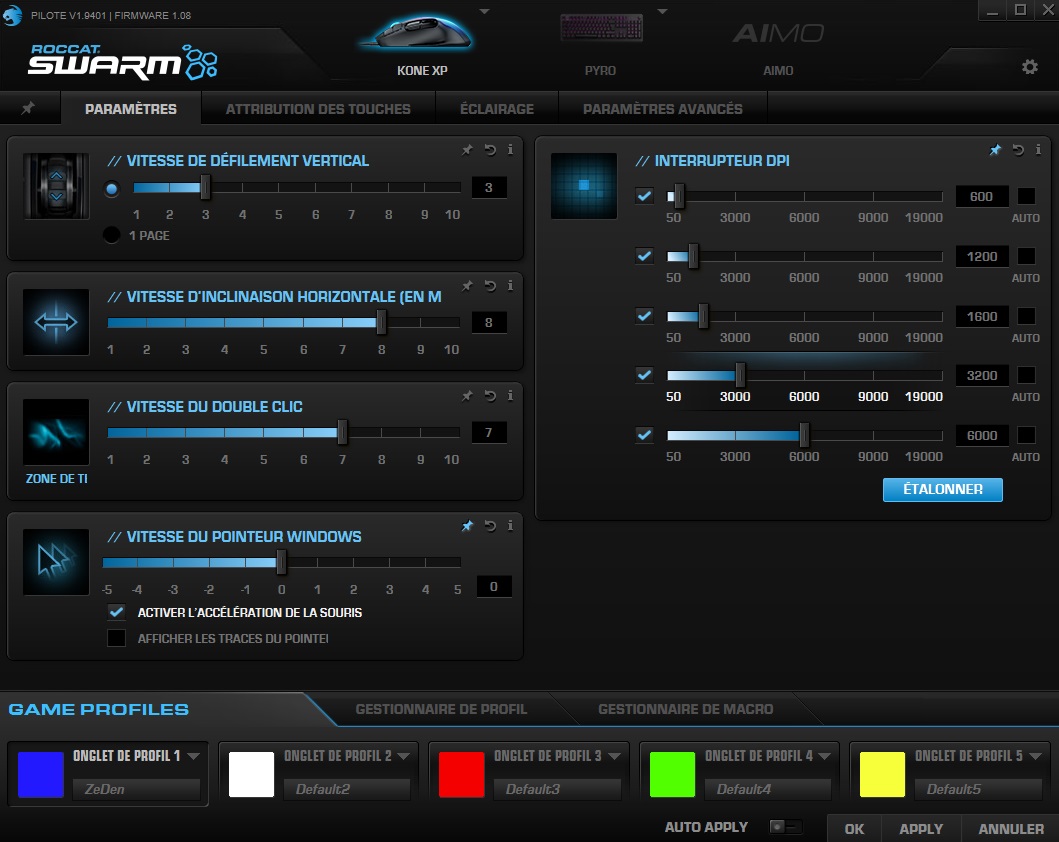The height and width of the screenshot is (842, 1059).
Task: Click the Étalonner button
Action: click(942, 489)
